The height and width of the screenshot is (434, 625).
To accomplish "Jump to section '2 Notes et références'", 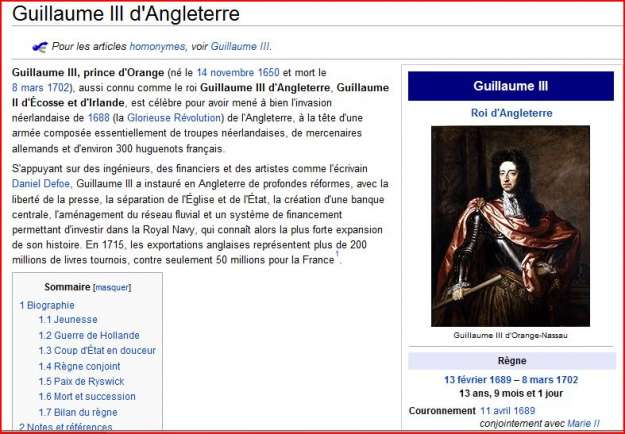I will click(66, 427).
